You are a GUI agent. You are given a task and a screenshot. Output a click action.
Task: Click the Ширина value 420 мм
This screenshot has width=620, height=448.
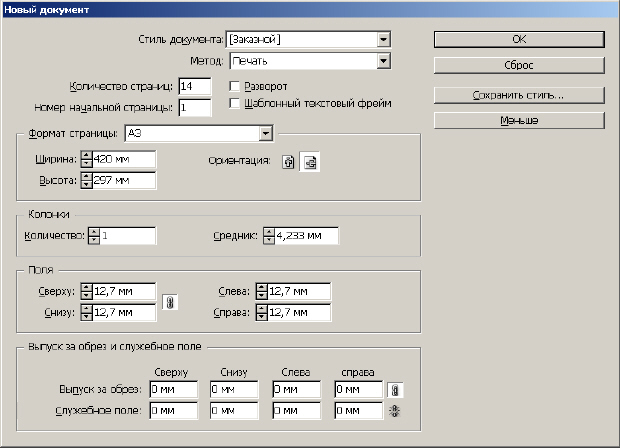point(124,159)
